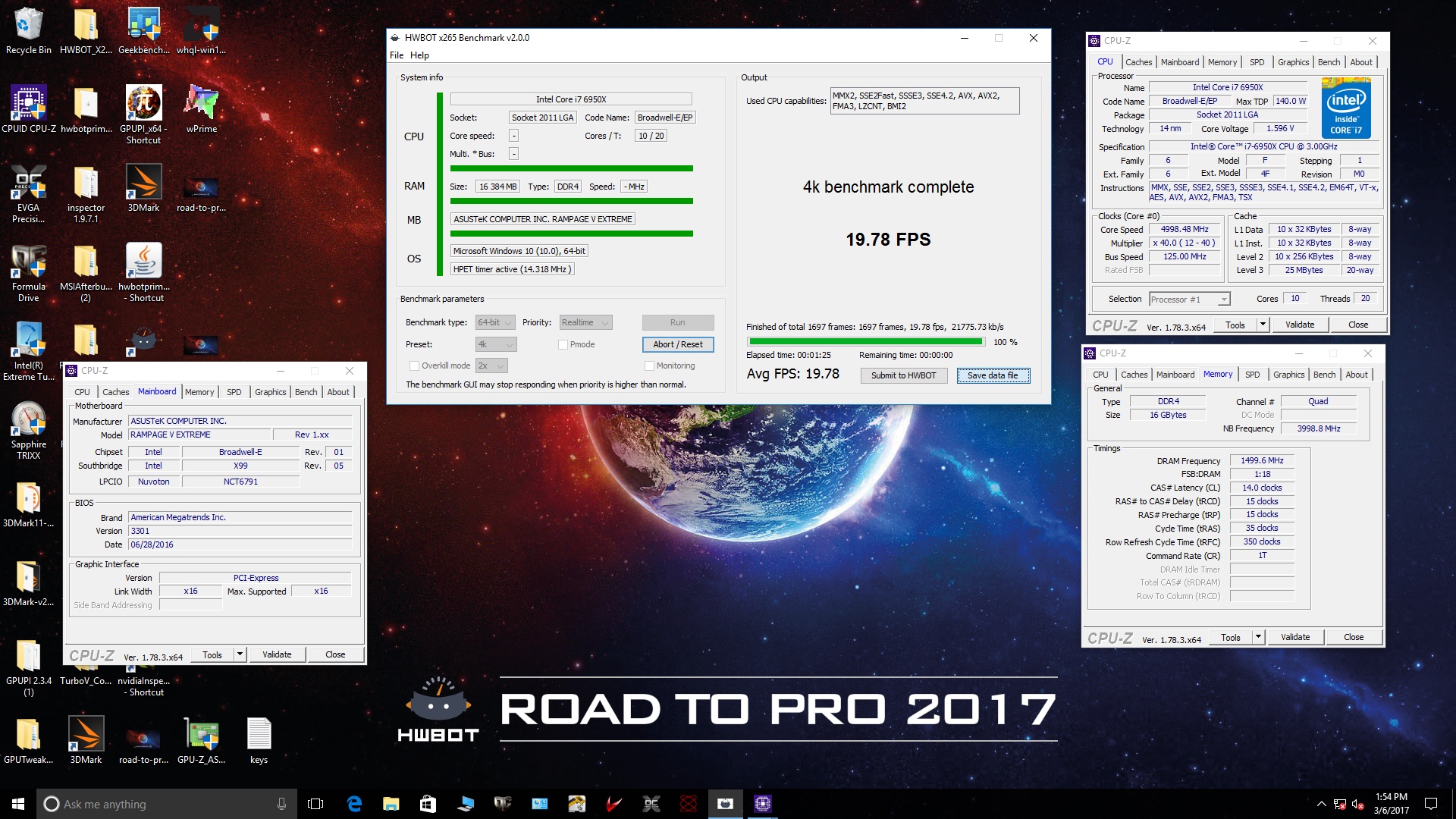This screenshot has width=1456, height=819.
Task: Click Save data file button
Action: [x=993, y=375]
